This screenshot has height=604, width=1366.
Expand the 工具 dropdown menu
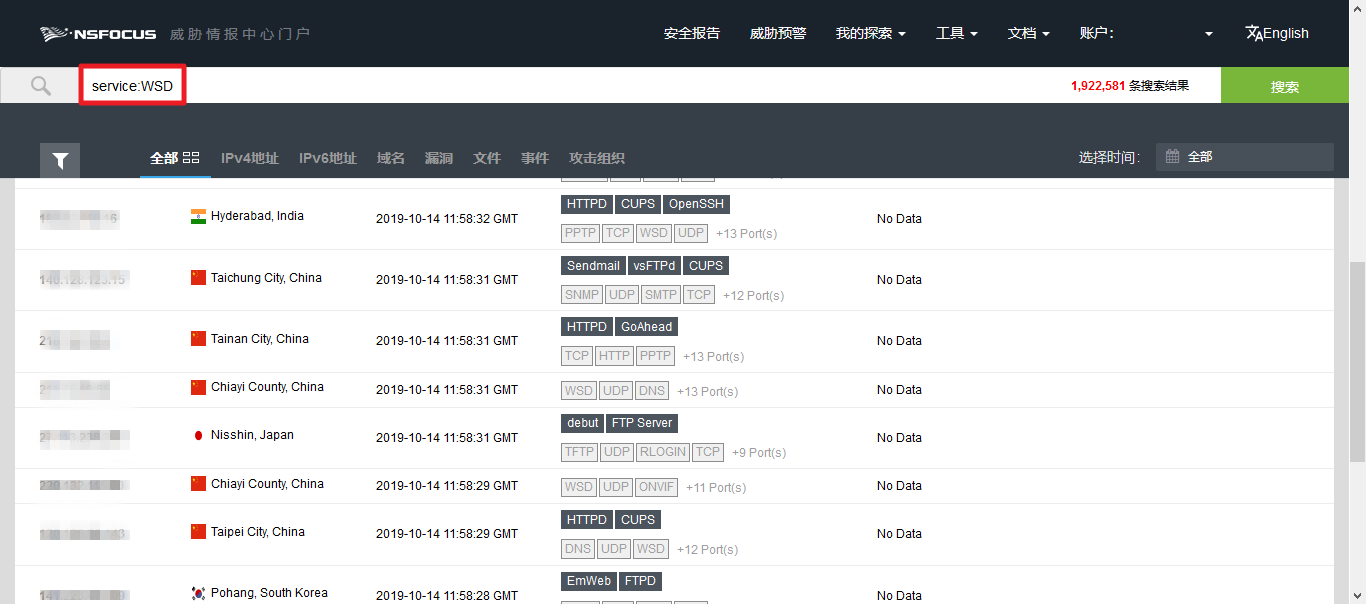click(x=956, y=33)
